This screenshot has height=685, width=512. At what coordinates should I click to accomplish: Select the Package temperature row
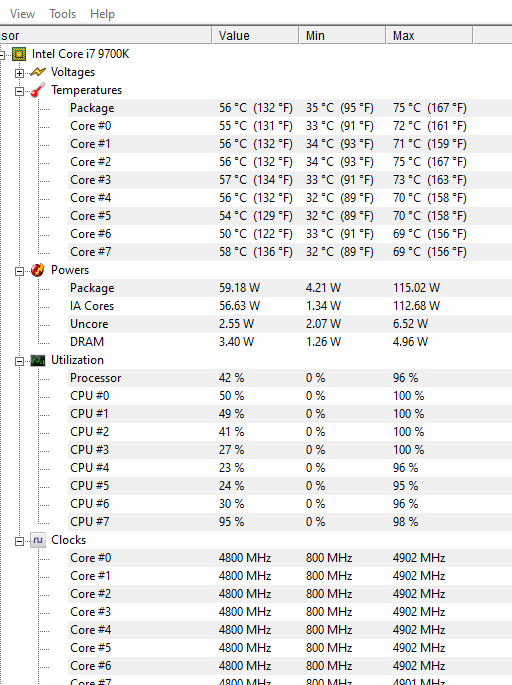pos(290,108)
